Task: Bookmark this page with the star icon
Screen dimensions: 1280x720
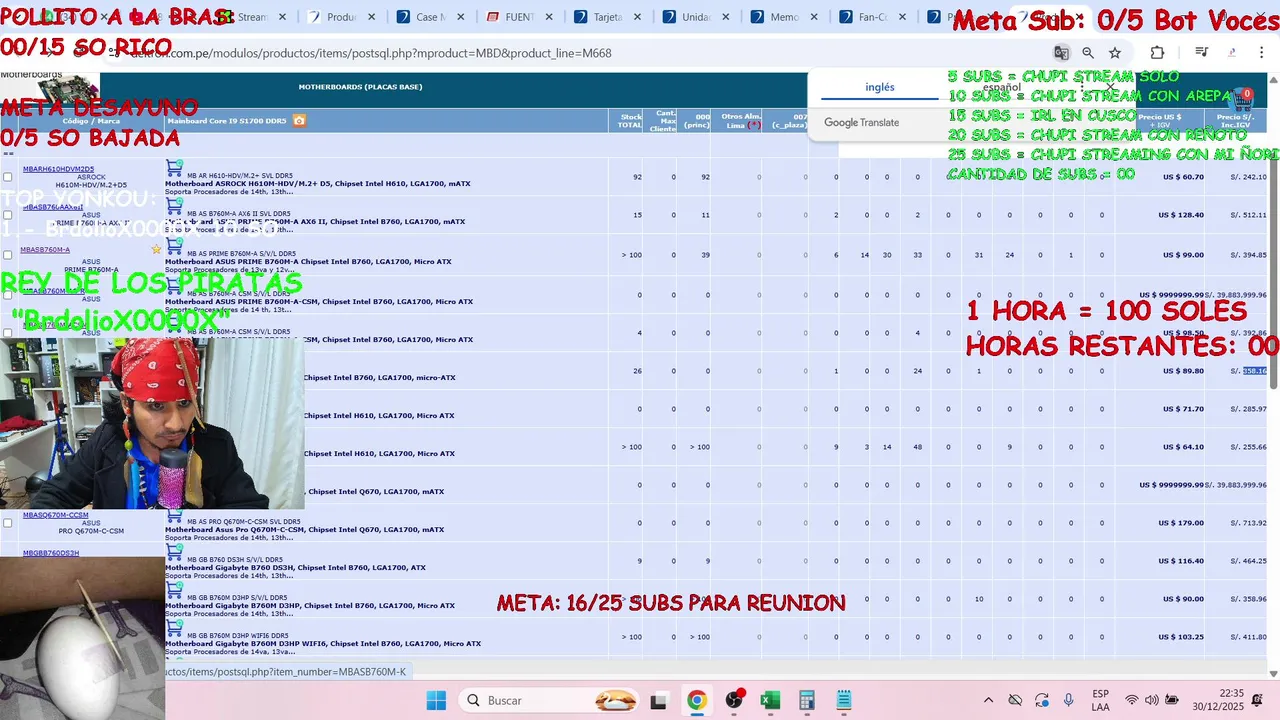Action: point(1115,53)
